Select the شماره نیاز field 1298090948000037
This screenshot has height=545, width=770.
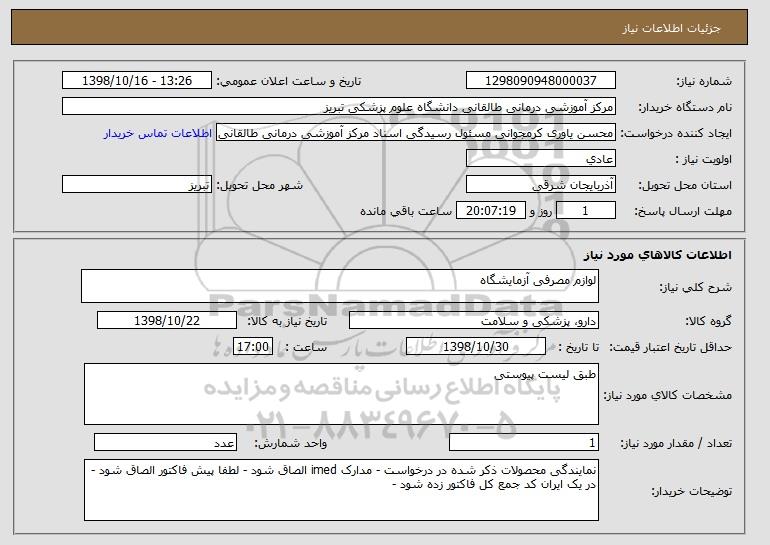(541, 81)
